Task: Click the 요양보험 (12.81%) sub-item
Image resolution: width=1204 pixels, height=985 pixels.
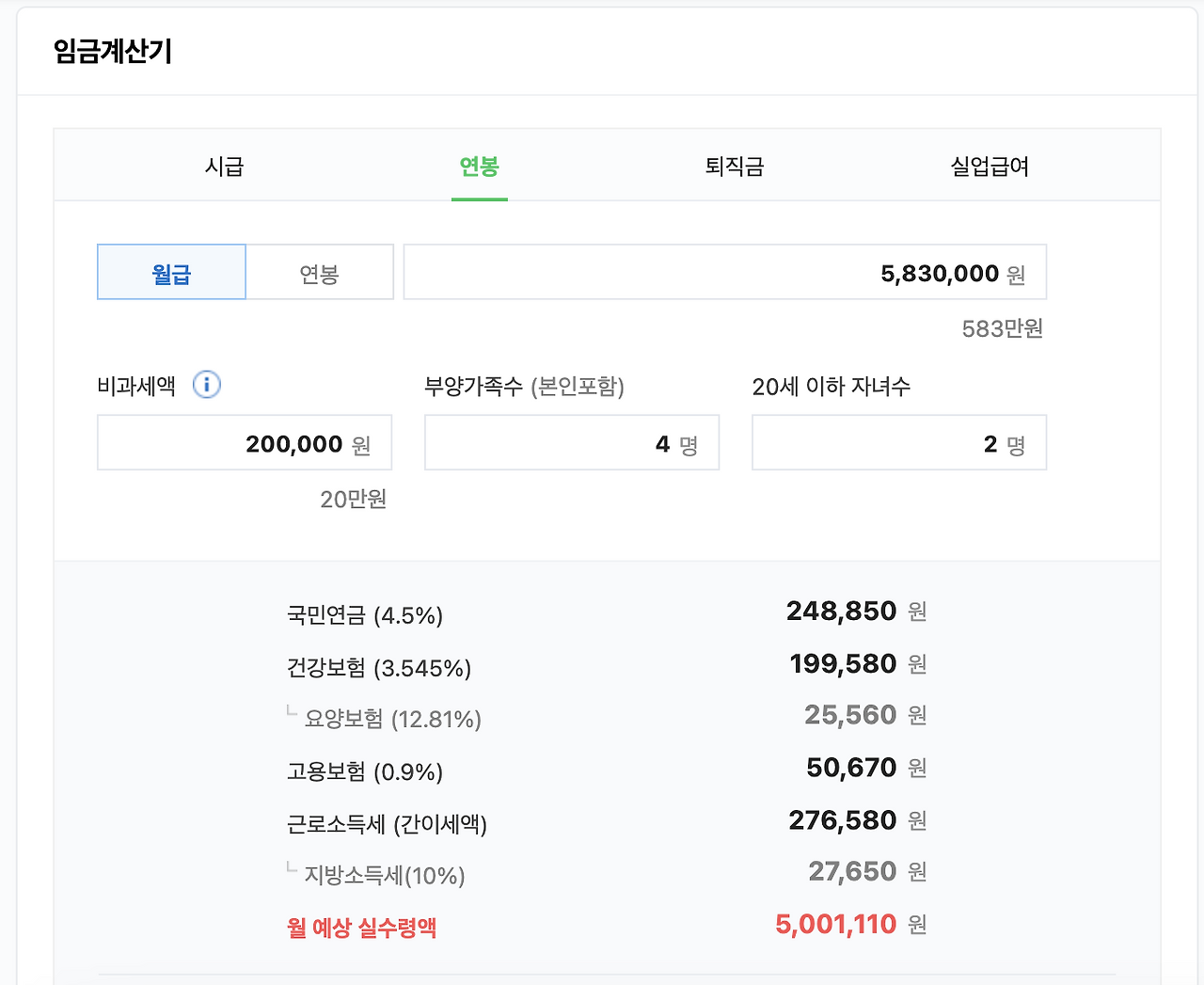Action: tap(392, 720)
